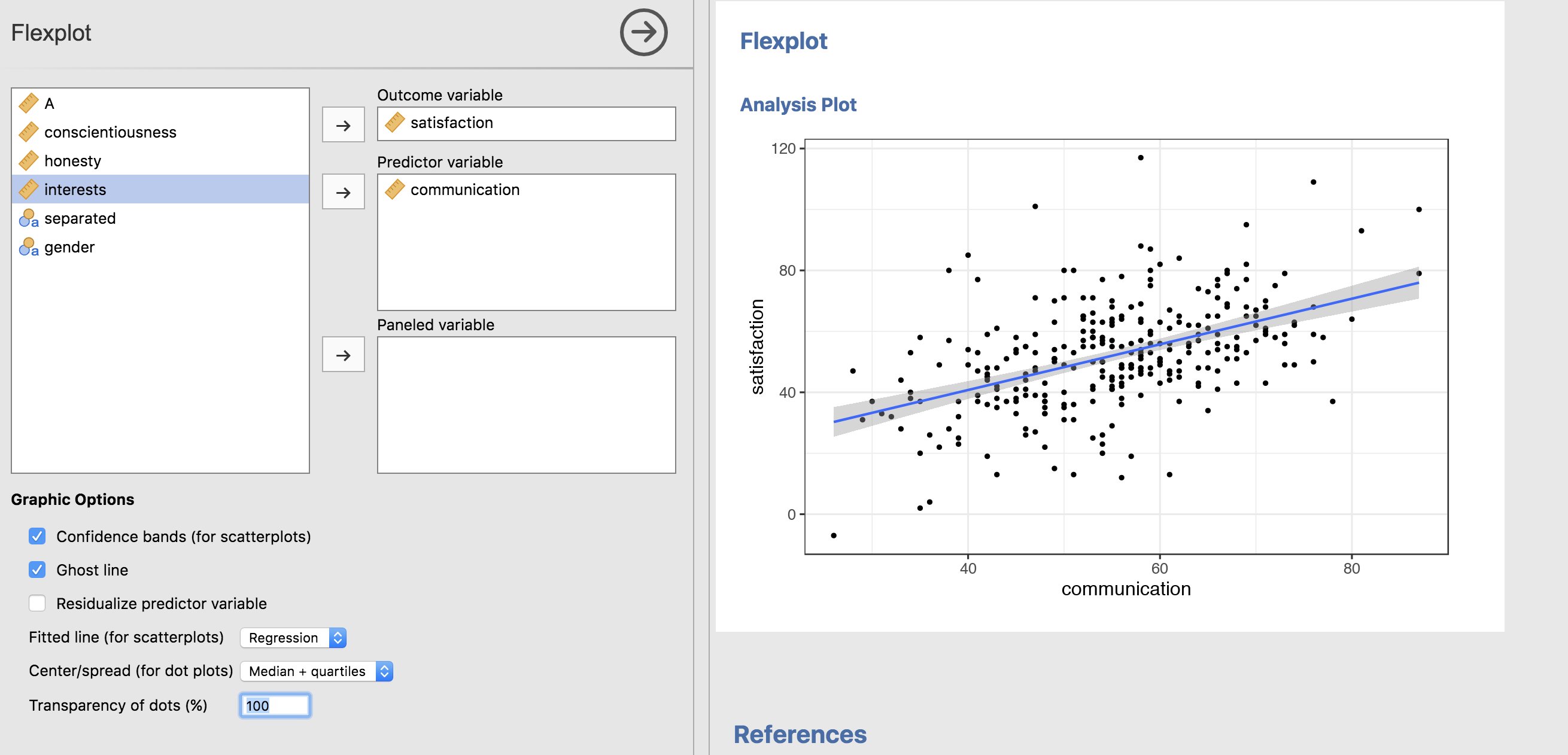Click the arrow button to outcome variable
1568x755 pixels.
(344, 122)
